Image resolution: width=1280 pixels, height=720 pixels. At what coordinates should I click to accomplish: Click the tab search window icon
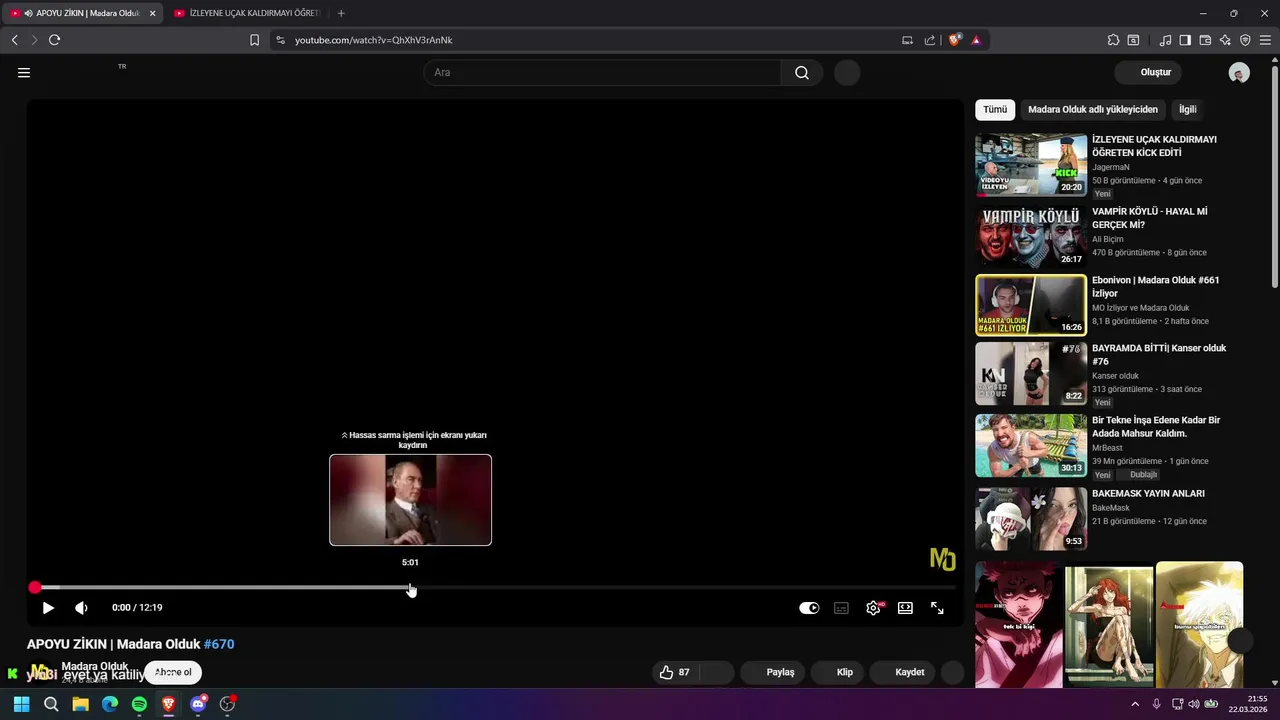1133,40
